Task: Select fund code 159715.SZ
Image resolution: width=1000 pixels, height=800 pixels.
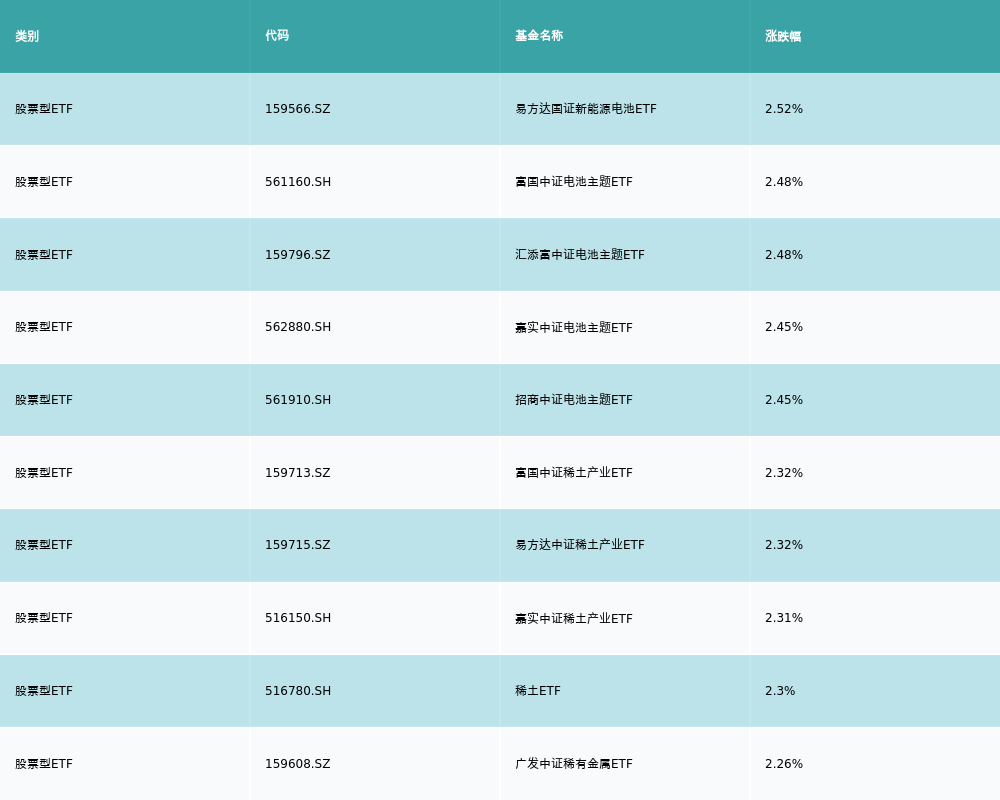Action: pyautogui.click(x=298, y=545)
